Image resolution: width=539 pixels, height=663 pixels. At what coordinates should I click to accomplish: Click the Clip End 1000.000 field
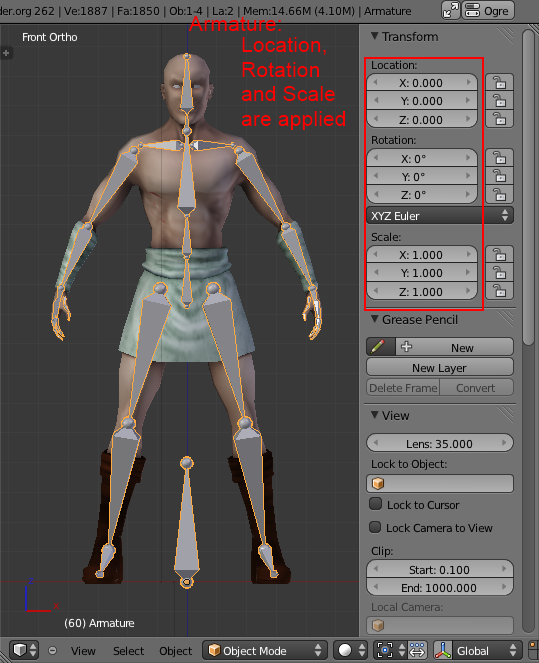tap(440, 588)
